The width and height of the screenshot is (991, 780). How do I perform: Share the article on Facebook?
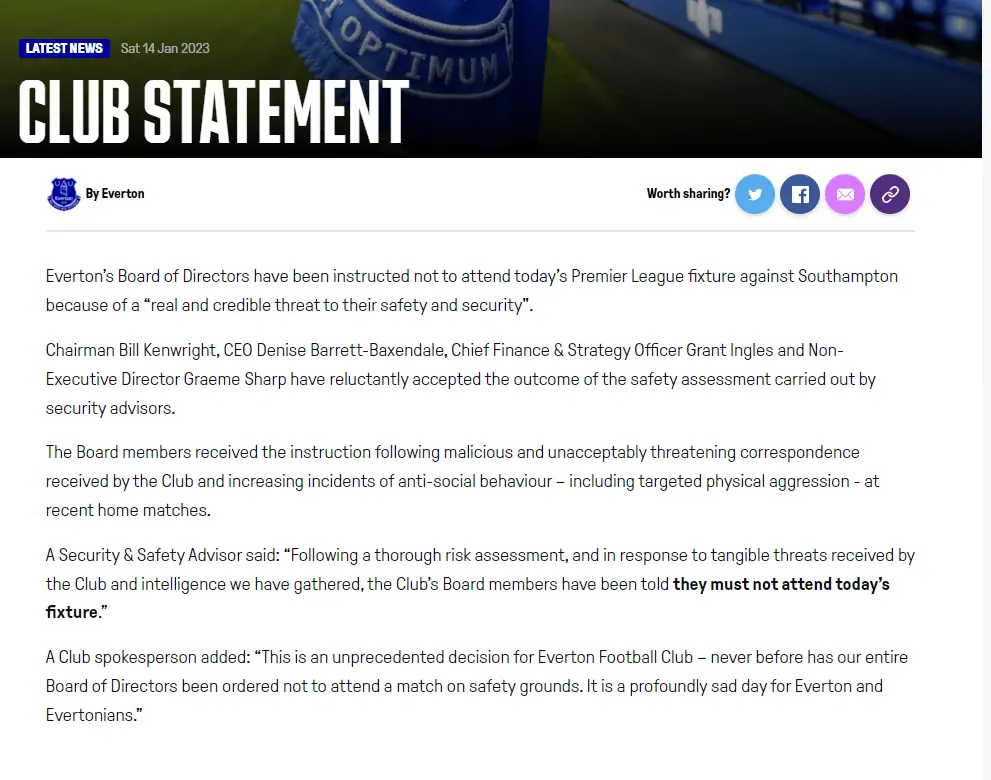tap(800, 194)
